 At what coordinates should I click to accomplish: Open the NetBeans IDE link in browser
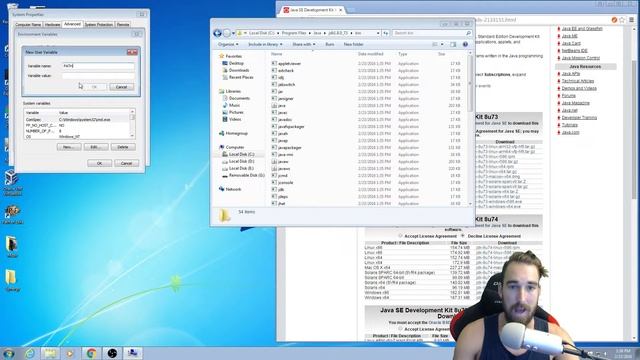tap(574, 51)
